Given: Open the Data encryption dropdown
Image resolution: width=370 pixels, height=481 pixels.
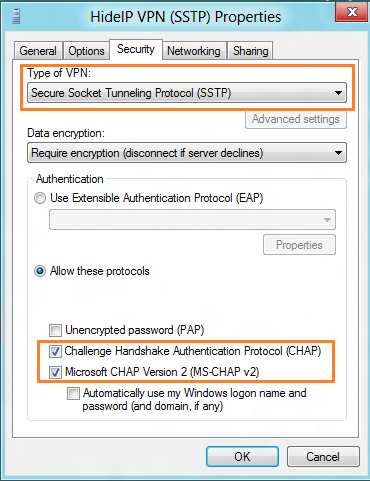Looking at the screenshot, I should point(187,153).
